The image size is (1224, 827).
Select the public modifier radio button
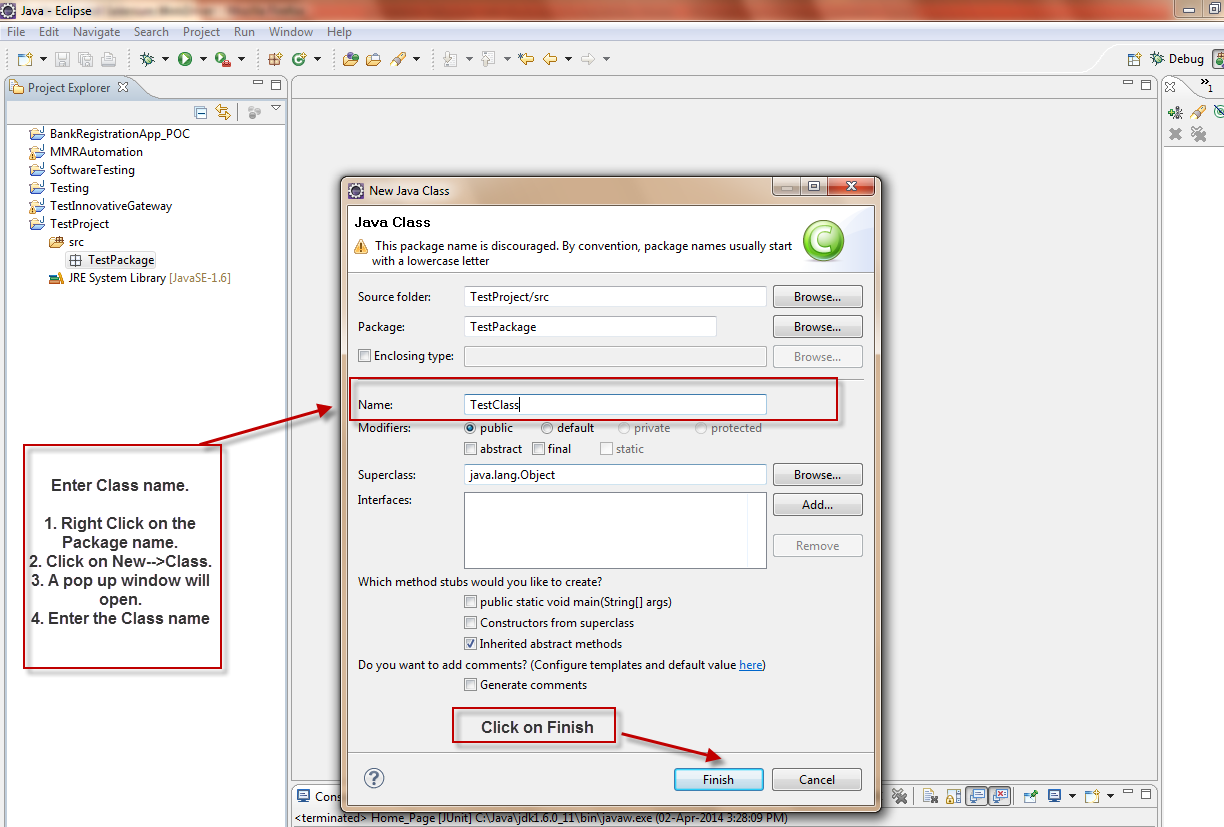tap(471, 428)
